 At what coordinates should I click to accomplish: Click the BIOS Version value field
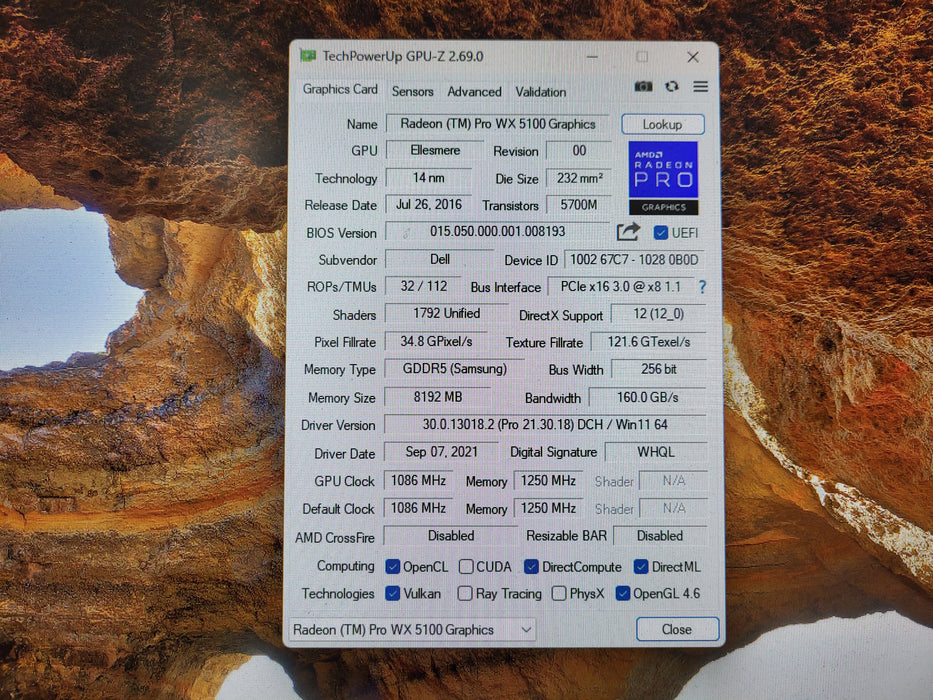click(x=497, y=232)
